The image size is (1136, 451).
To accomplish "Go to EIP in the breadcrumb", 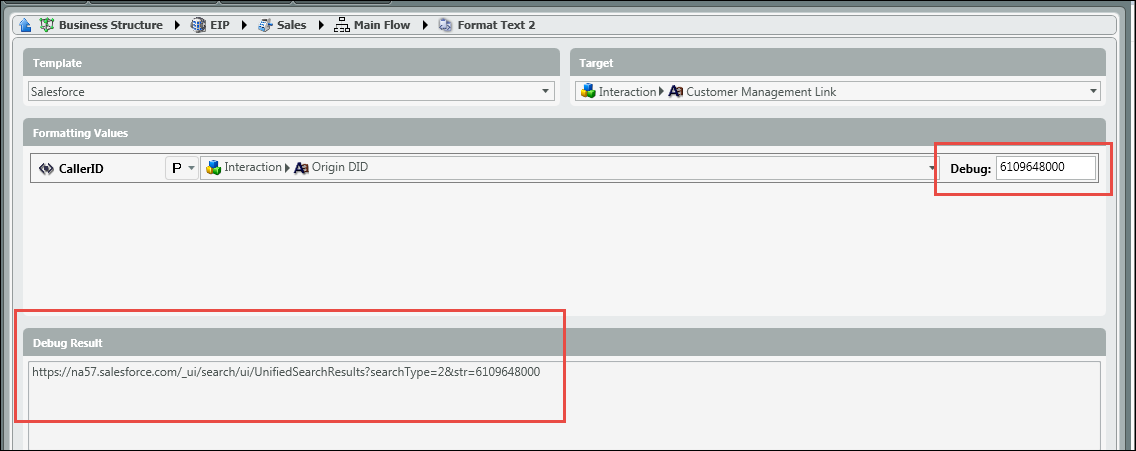I will click(219, 25).
